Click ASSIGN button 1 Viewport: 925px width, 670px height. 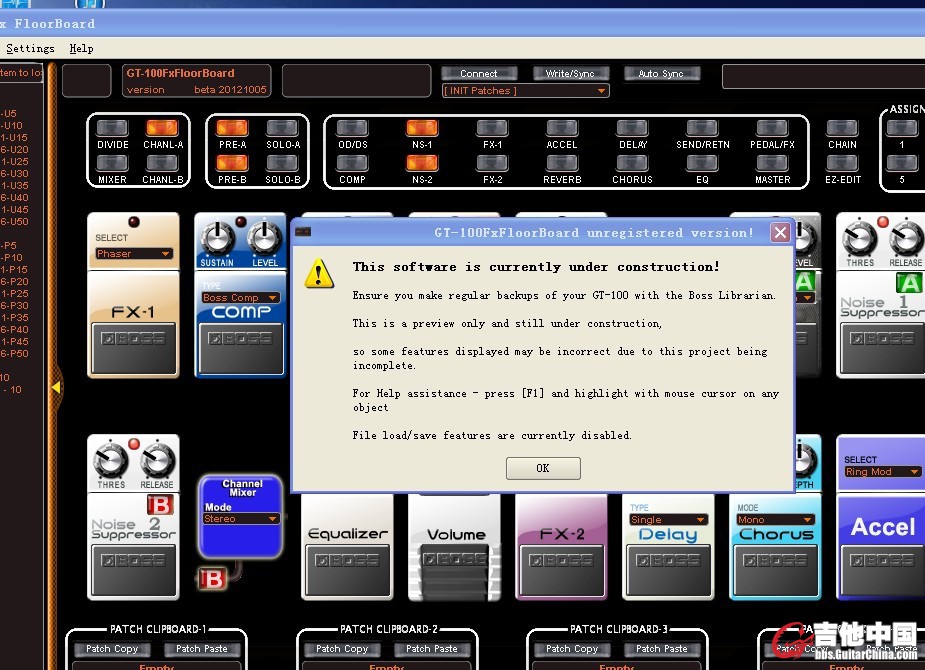click(901, 128)
